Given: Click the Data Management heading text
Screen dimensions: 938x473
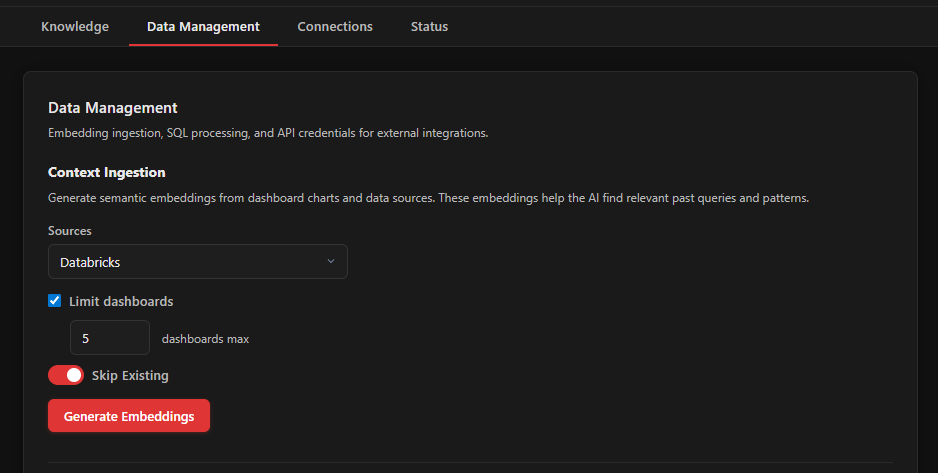Looking at the screenshot, I should (112, 108).
